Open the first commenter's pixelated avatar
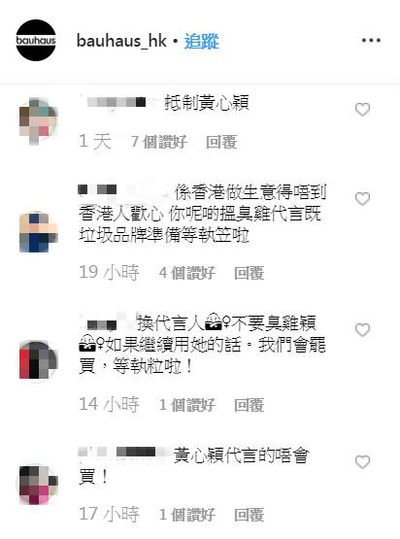 (x=38, y=121)
